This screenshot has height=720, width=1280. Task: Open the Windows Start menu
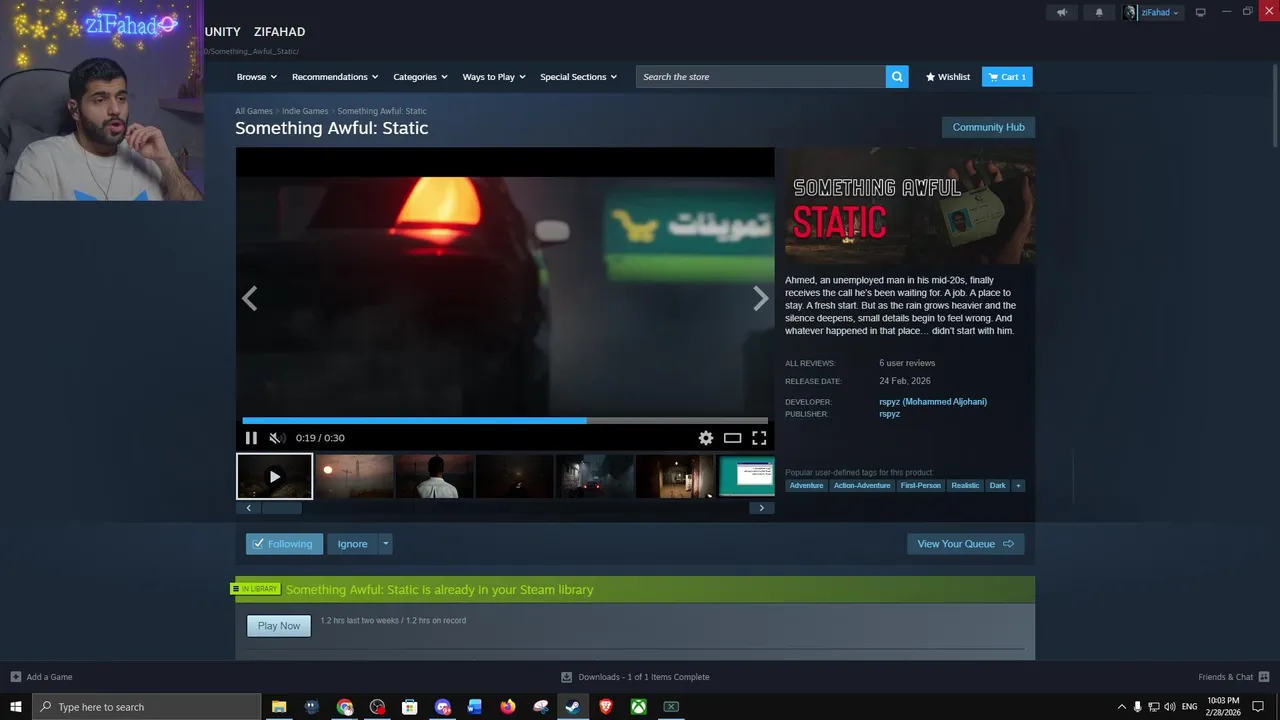coord(16,707)
